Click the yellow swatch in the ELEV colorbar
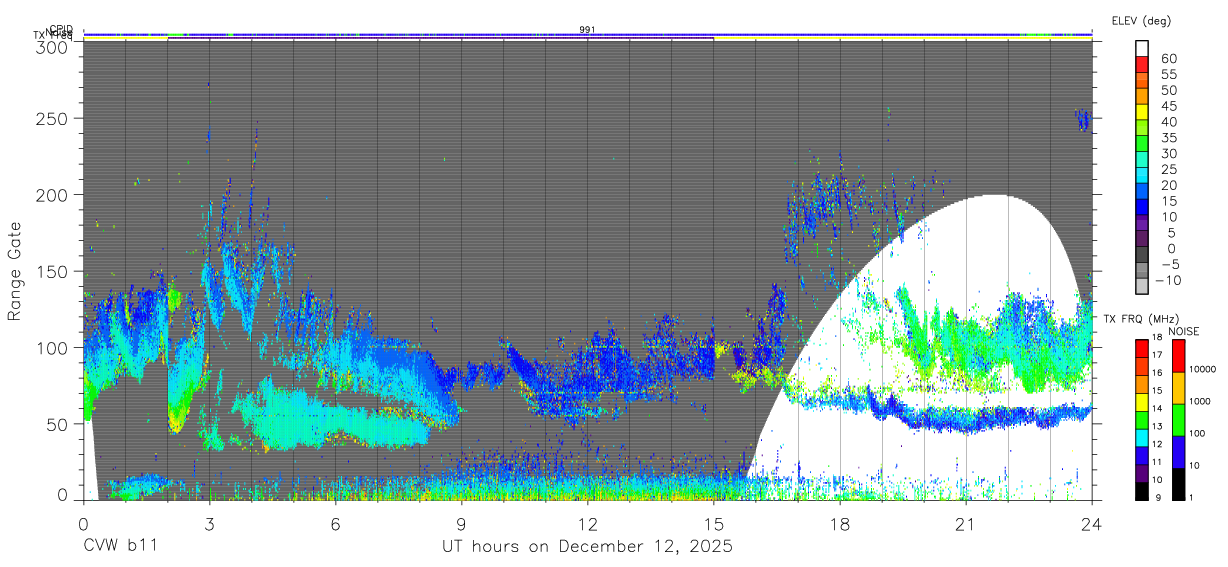The height and width of the screenshot is (567, 1228). pyautogui.click(x=1142, y=114)
